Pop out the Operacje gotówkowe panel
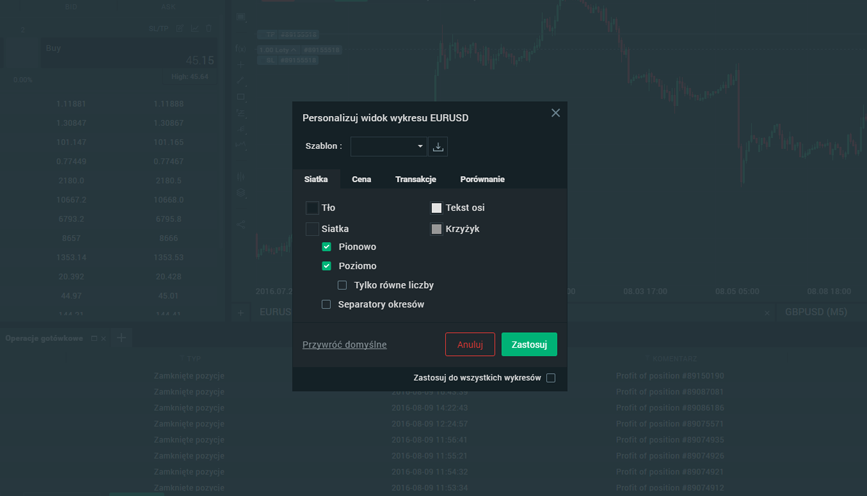This screenshot has height=496, width=867. (94, 338)
